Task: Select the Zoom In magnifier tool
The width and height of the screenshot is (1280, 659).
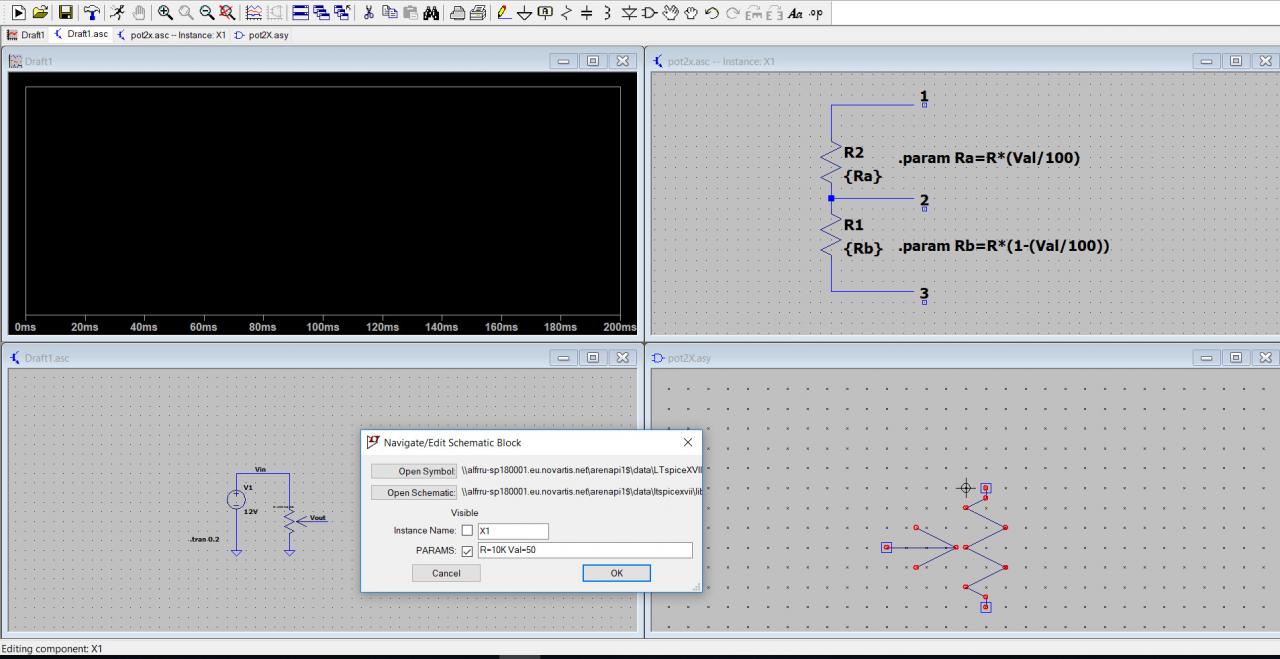Action: pyautogui.click(x=165, y=13)
